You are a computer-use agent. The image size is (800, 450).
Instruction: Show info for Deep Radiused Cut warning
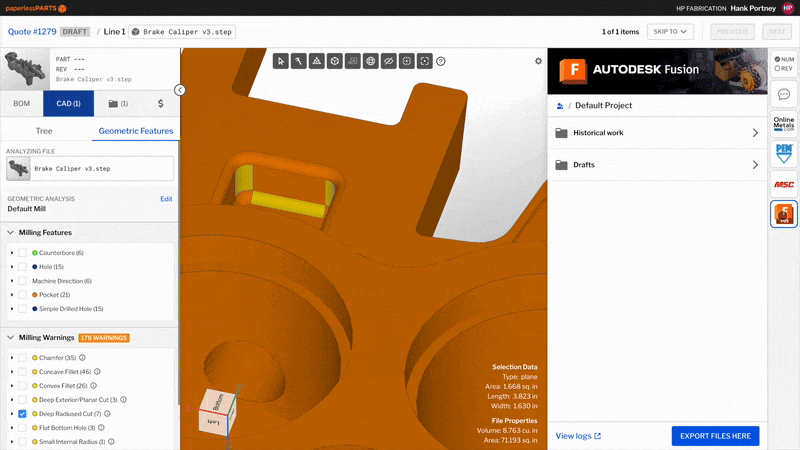tap(107, 414)
